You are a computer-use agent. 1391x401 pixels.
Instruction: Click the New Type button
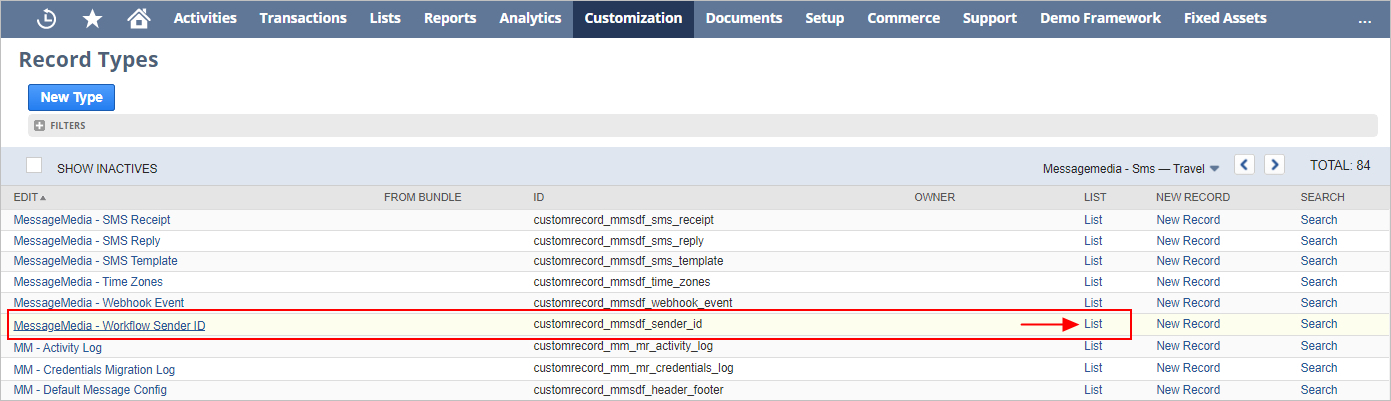(71, 97)
